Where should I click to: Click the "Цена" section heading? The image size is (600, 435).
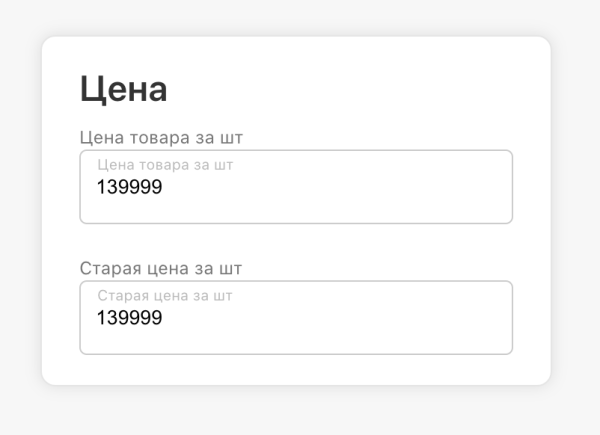tap(123, 89)
